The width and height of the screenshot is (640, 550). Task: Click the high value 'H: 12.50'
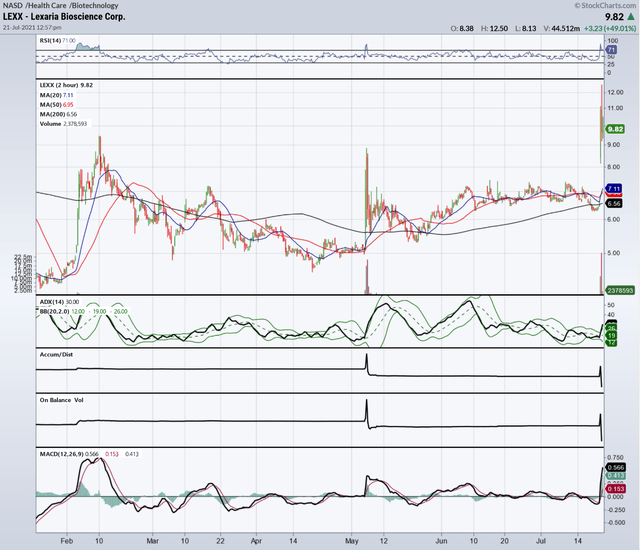pyautogui.click(x=494, y=29)
